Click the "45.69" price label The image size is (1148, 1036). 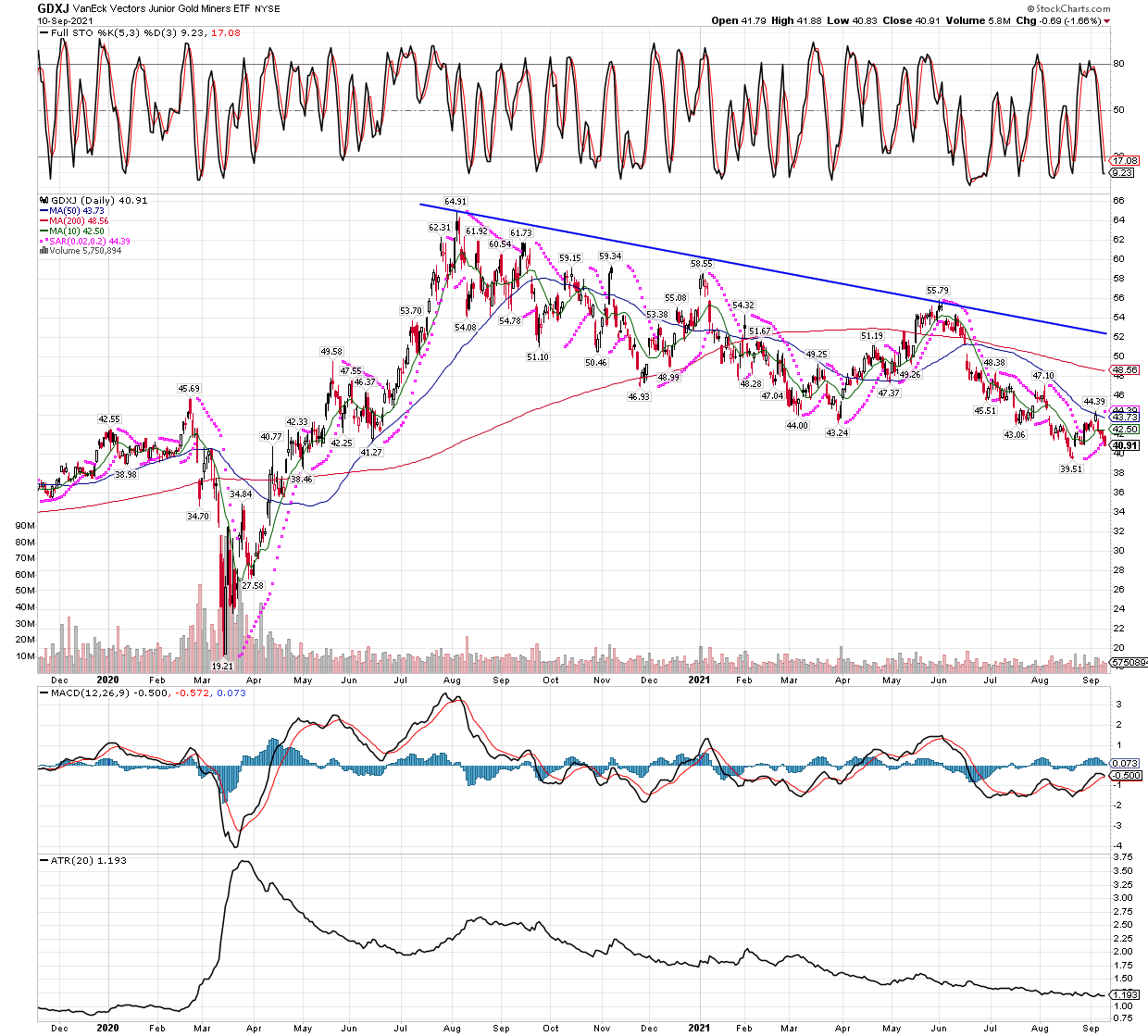[x=189, y=389]
